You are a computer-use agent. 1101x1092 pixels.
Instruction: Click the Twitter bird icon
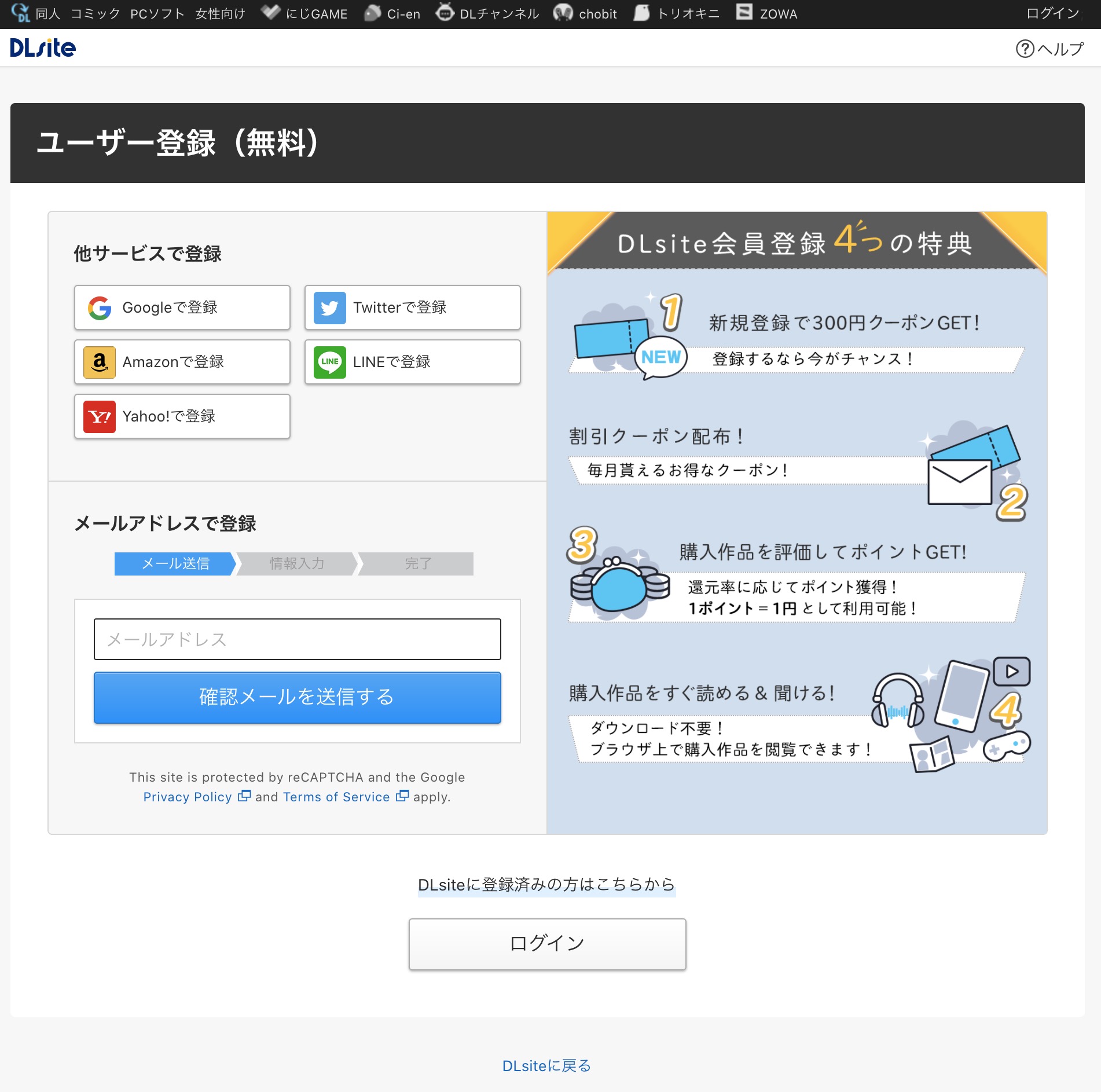click(329, 307)
